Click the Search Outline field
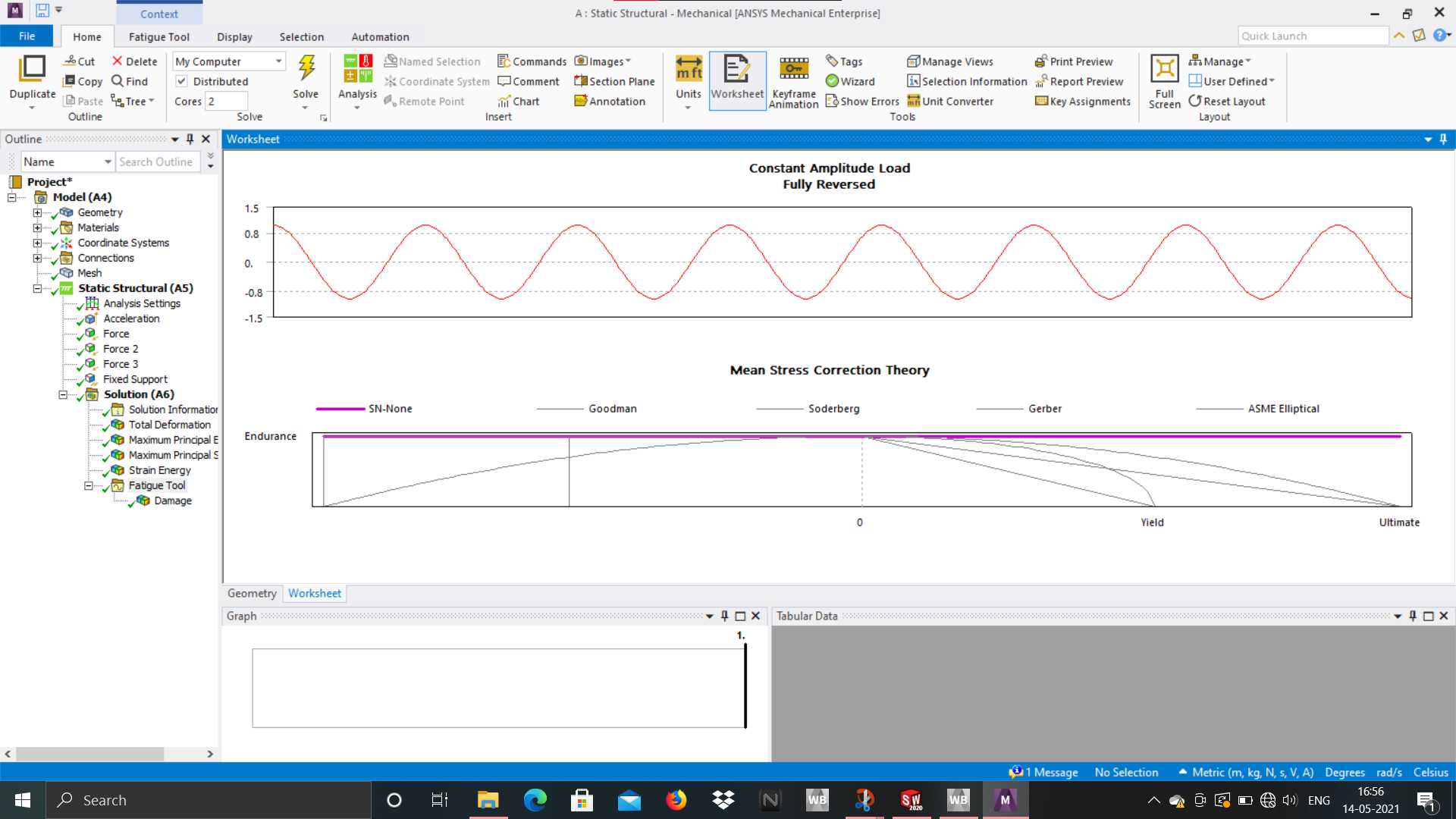 pyautogui.click(x=158, y=162)
